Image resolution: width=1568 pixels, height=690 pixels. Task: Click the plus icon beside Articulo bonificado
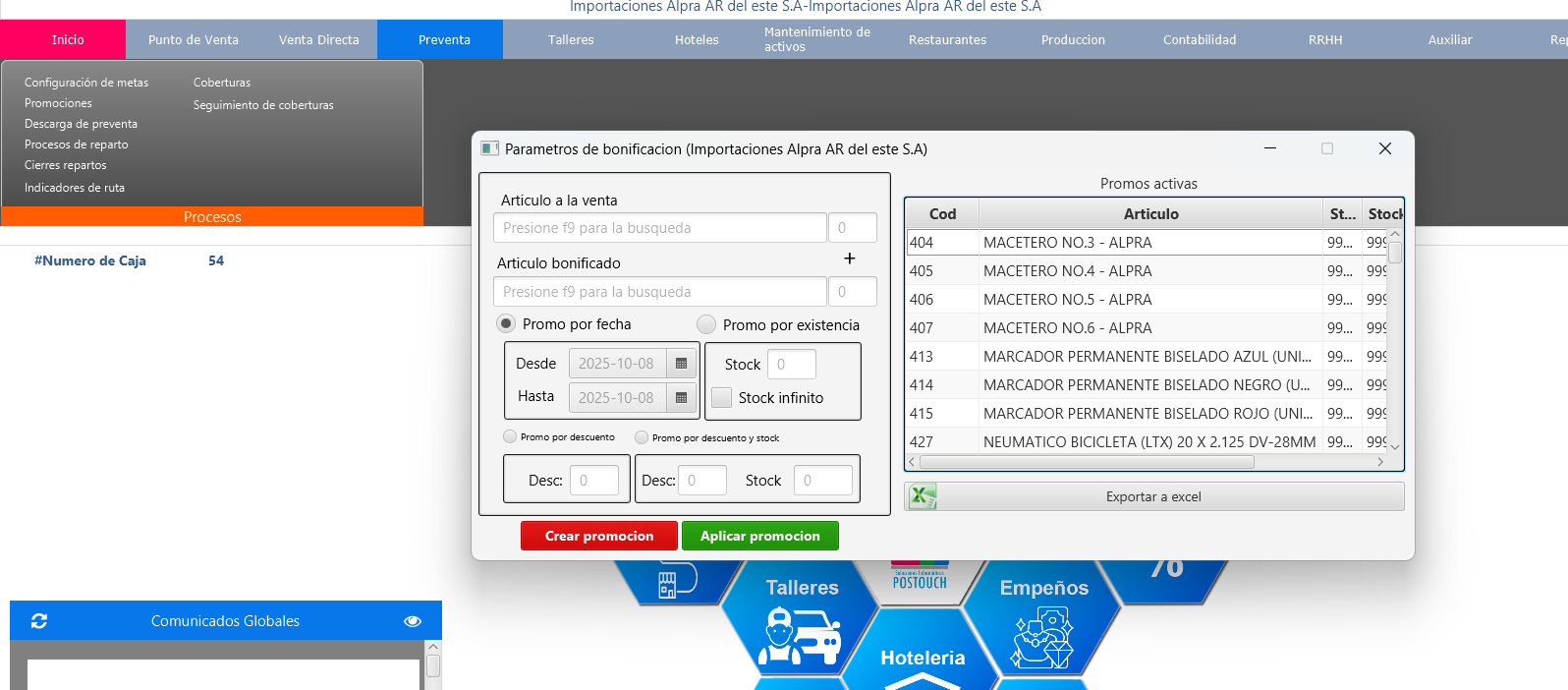pos(850,259)
